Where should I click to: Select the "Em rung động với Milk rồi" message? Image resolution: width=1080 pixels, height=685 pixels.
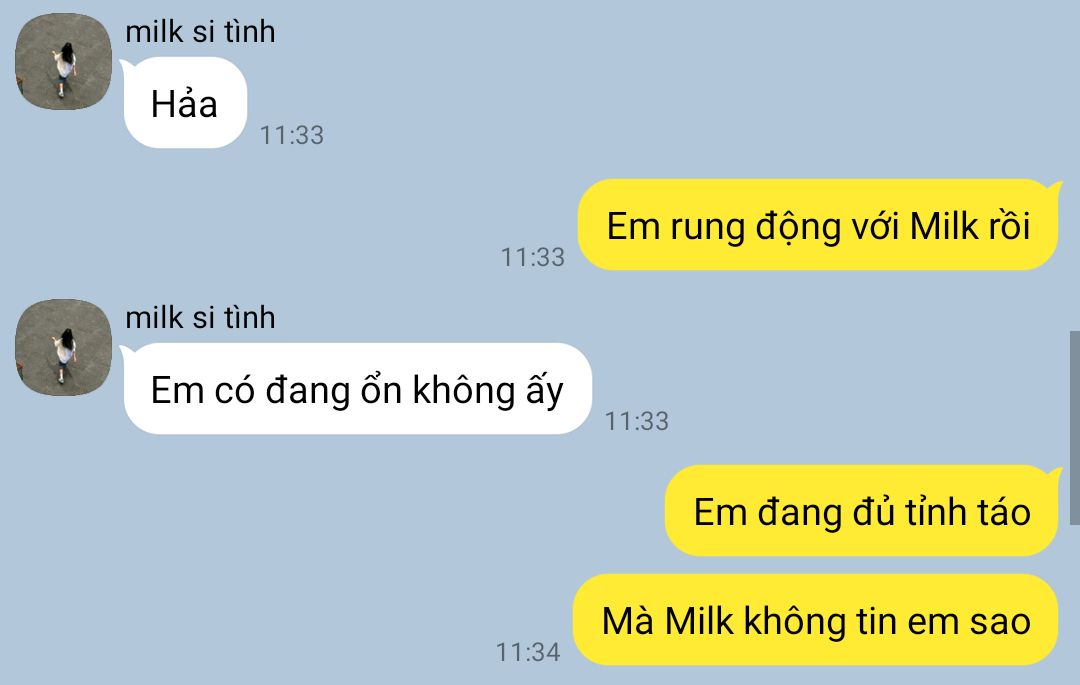point(818,225)
